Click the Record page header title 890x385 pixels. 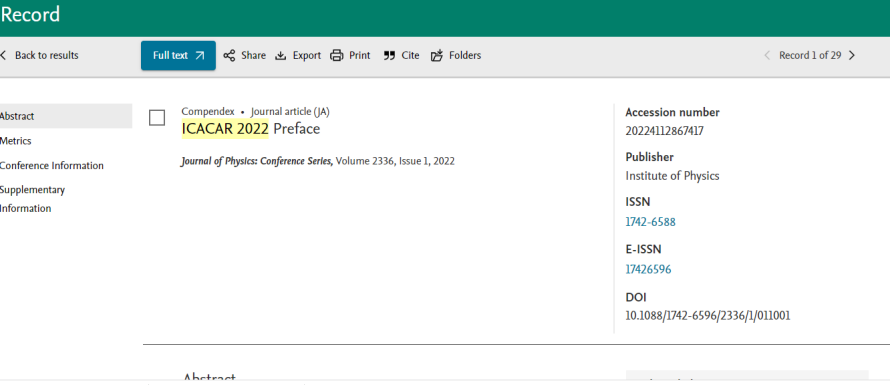[31, 15]
